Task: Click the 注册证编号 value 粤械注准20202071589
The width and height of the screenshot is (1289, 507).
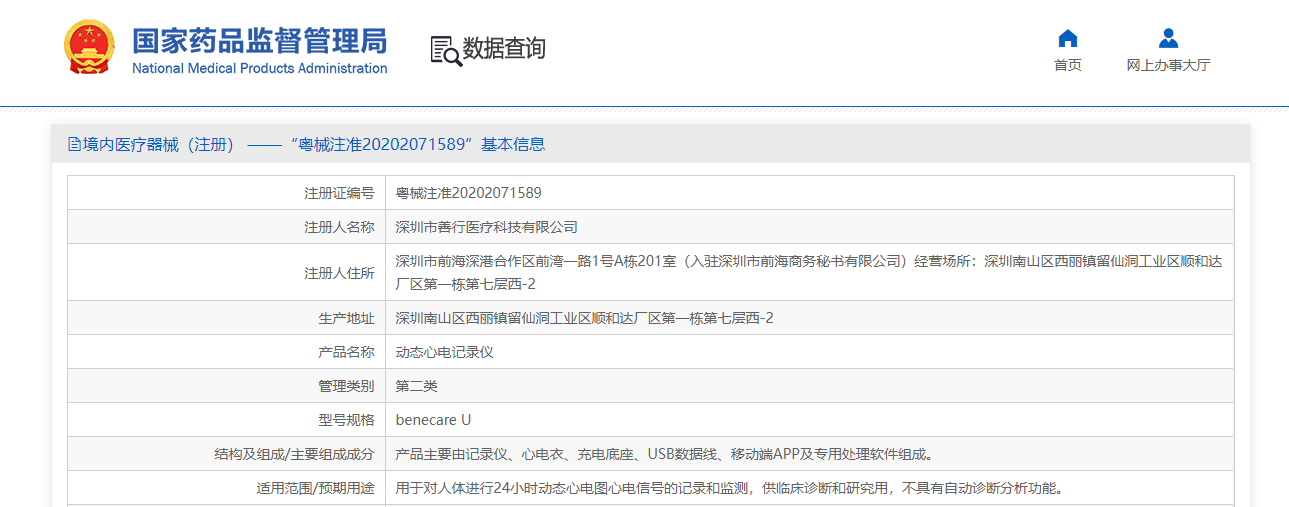Action: pos(468,193)
